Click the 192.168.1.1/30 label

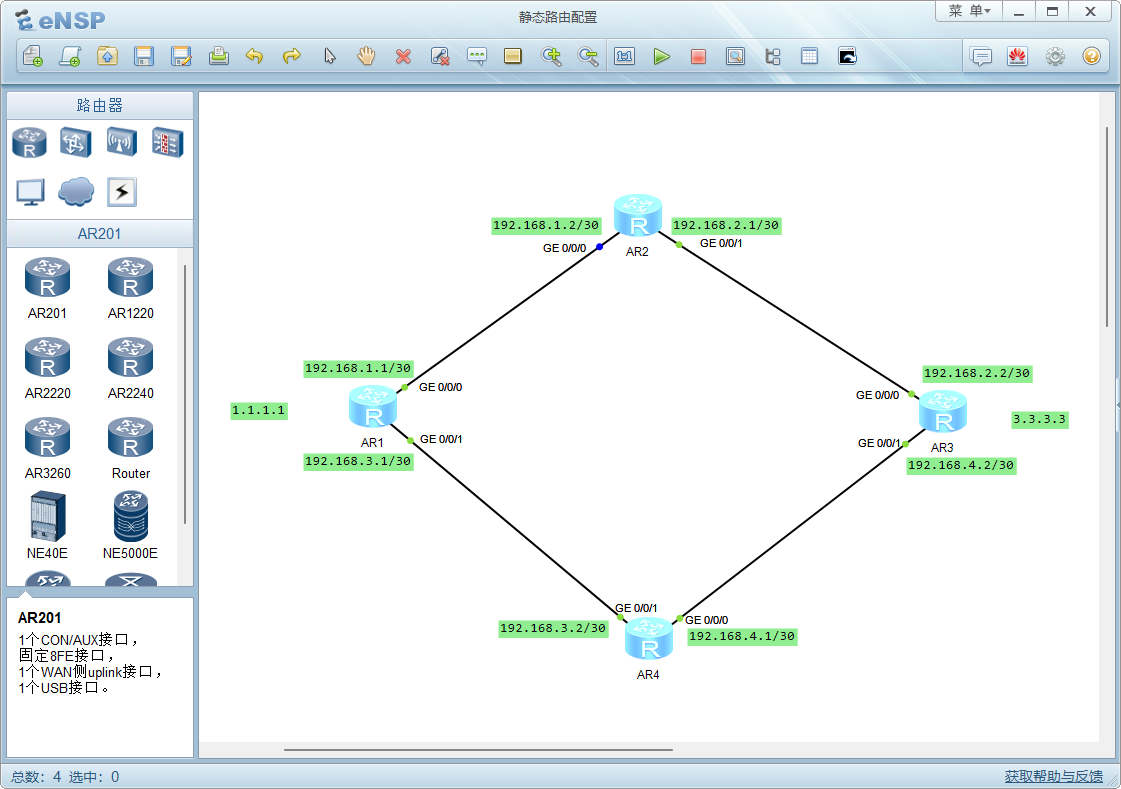tap(358, 369)
